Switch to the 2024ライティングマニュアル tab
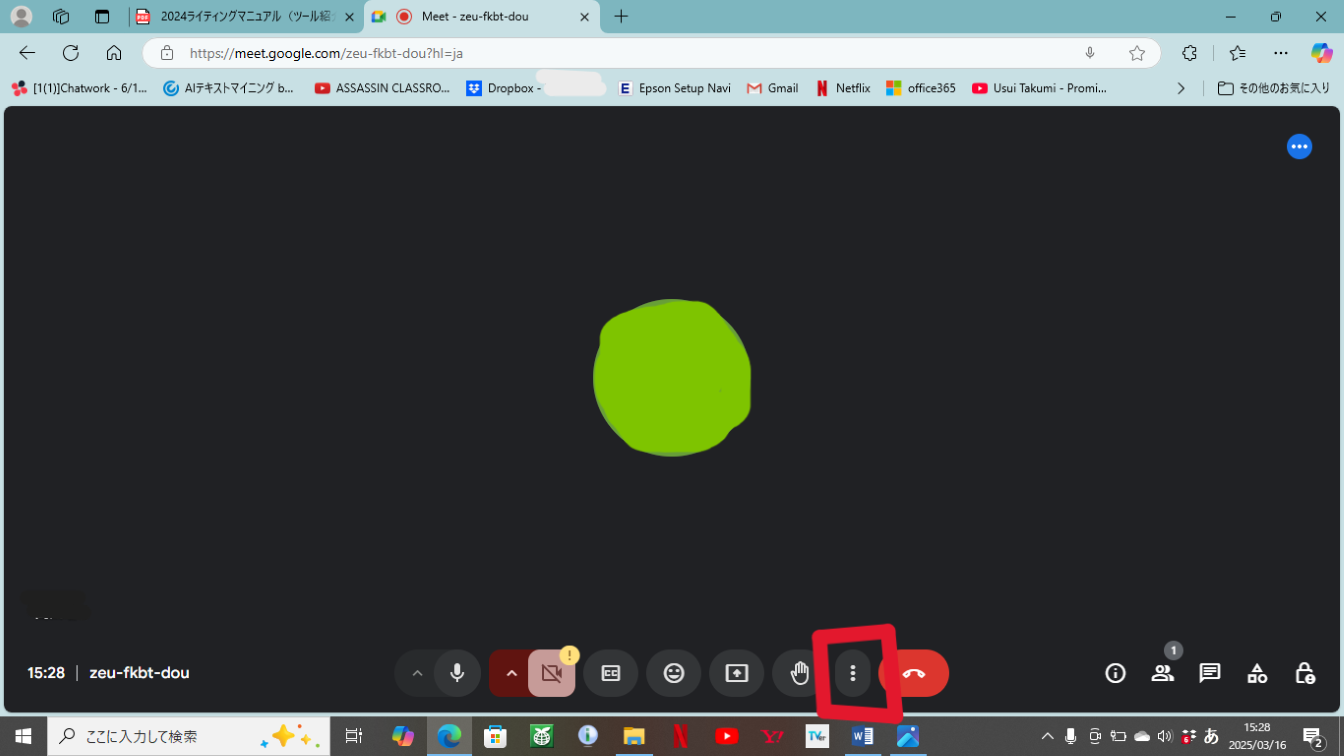Viewport: 1344px width, 756px height. pyautogui.click(x=240, y=16)
